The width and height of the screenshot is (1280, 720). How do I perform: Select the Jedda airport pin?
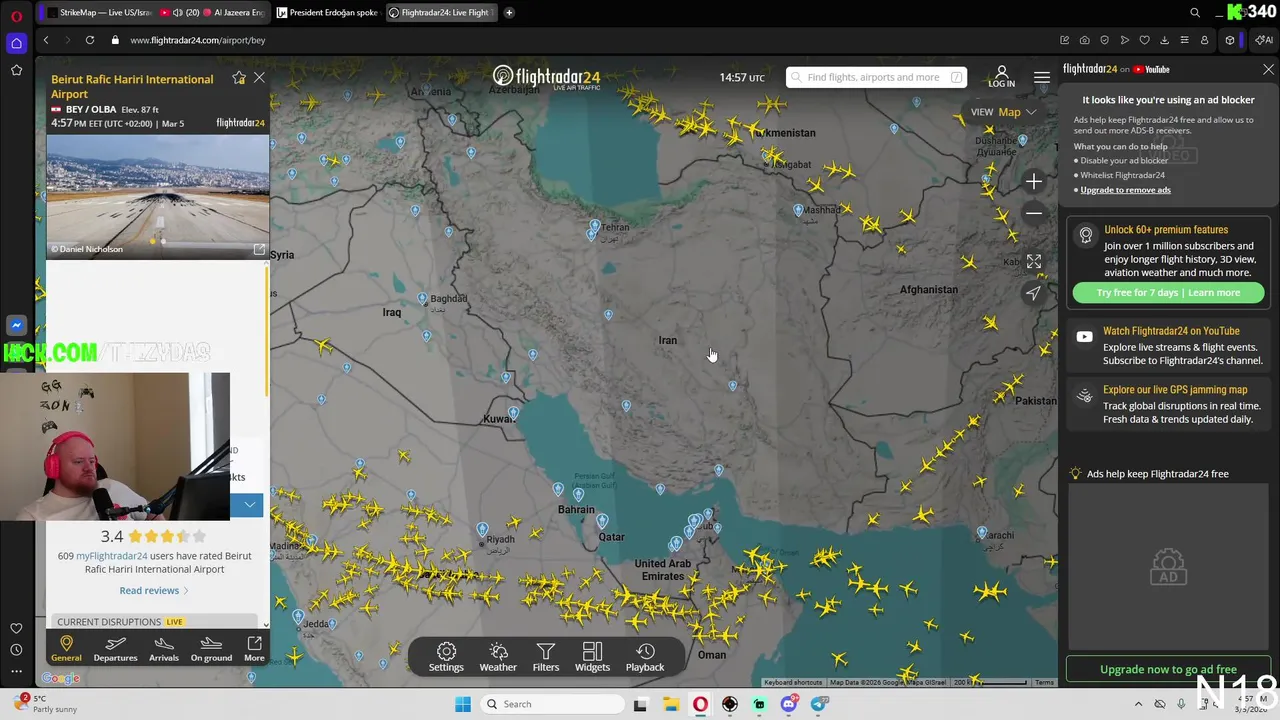click(298, 616)
